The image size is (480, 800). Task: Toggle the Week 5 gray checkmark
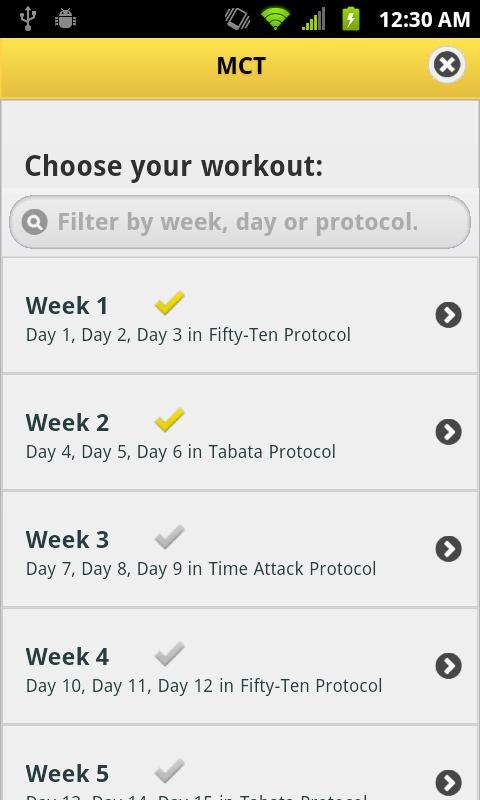169,771
